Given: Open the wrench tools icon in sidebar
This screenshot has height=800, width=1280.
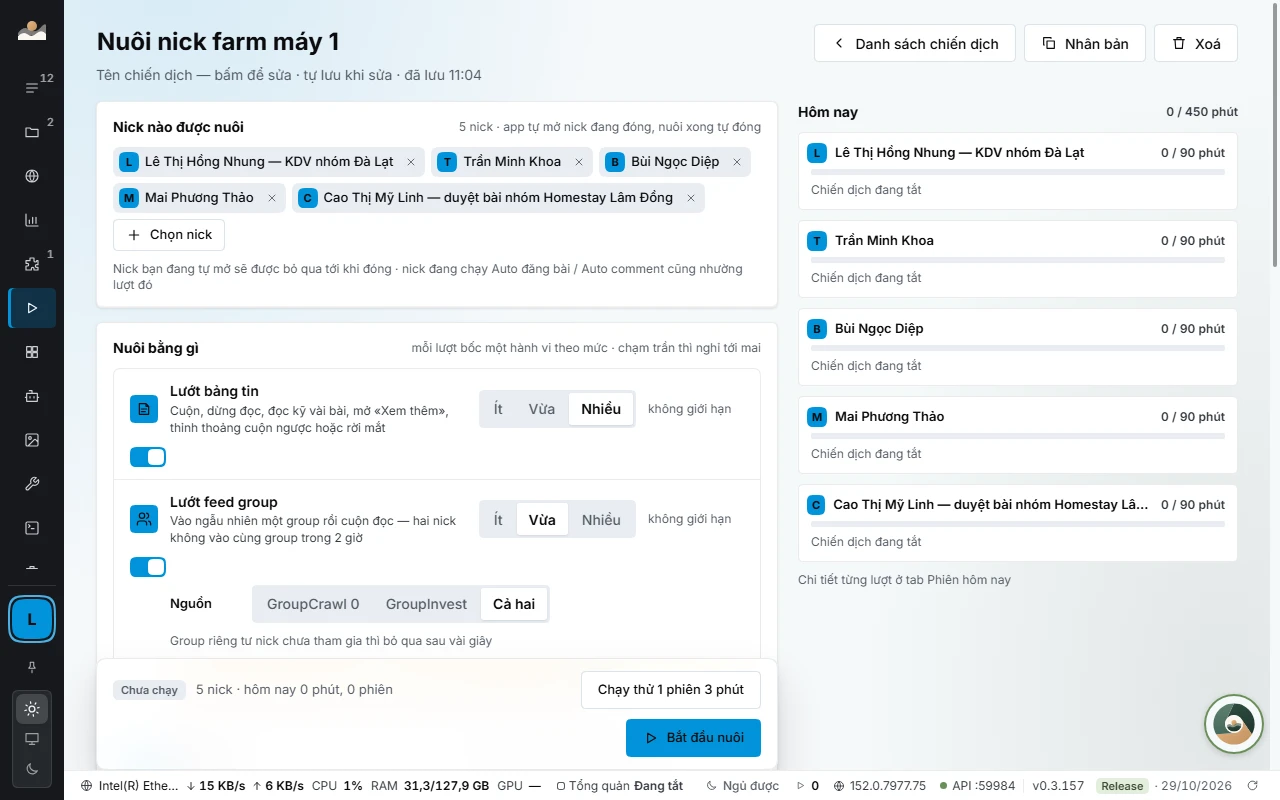Looking at the screenshot, I should (32, 484).
